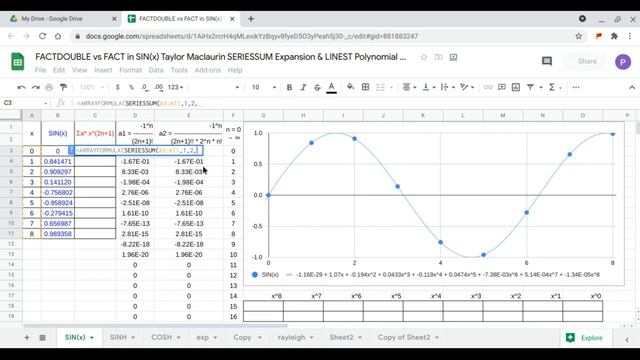
Task: Open the Add-ons menu
Action: point(208,70)
